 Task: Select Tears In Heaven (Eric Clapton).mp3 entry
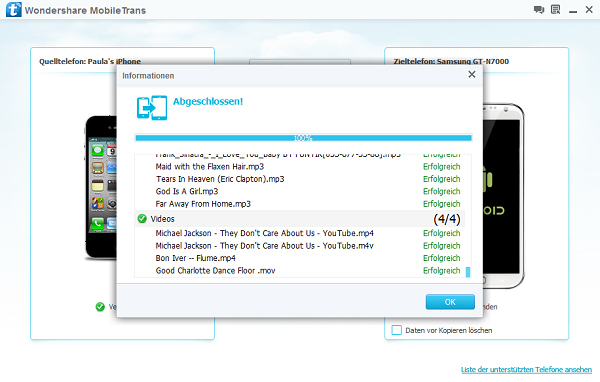point(220,179)
